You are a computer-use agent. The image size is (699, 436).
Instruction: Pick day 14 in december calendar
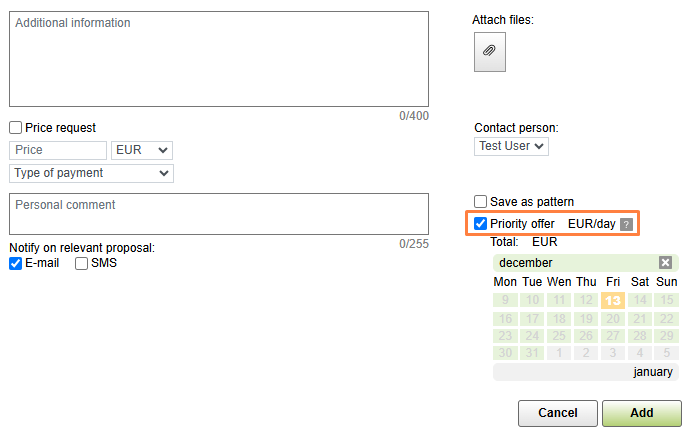click(x=640, y=300)
